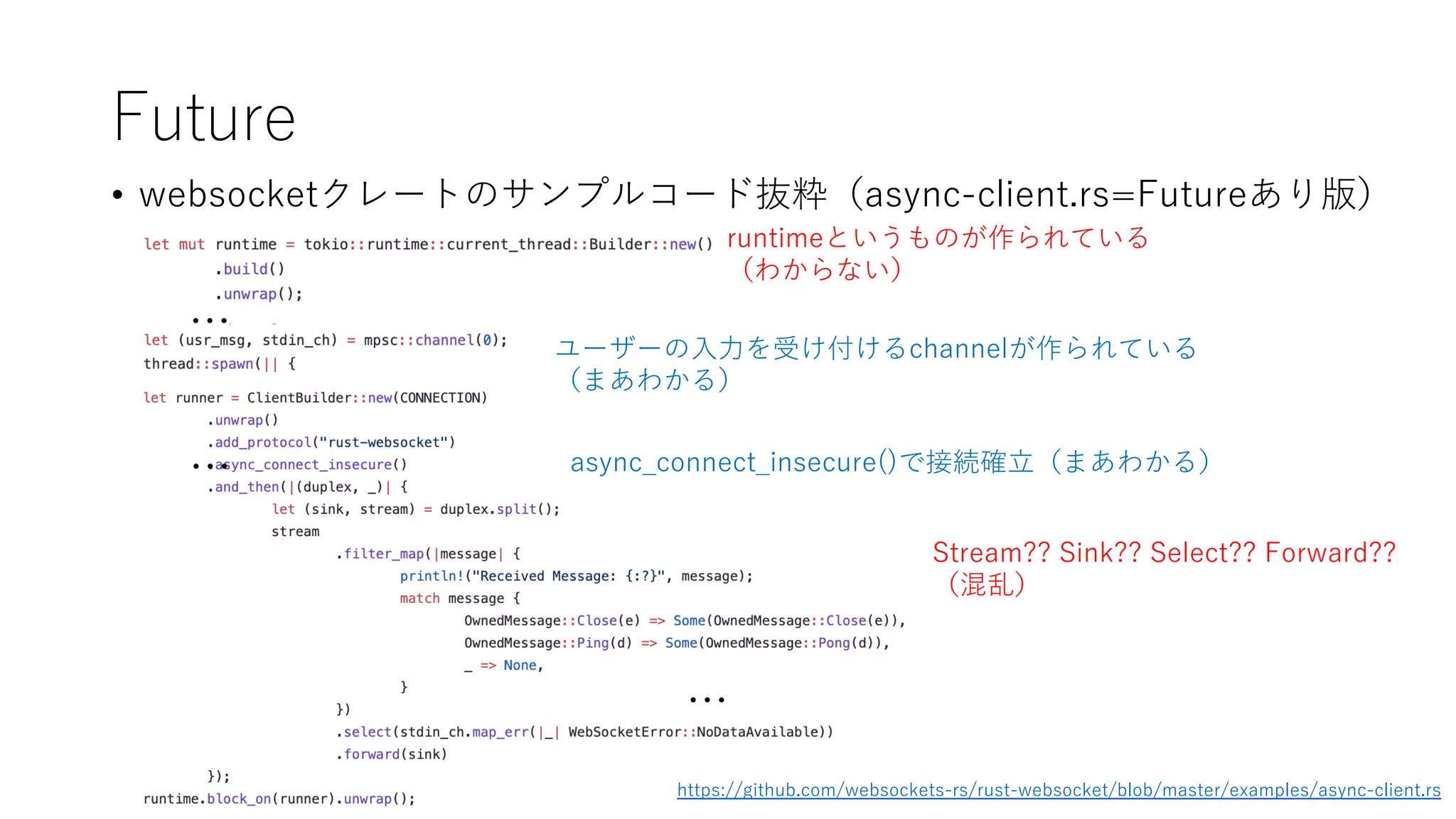1456x819 pixels.
Task: Click the blue 'async_connect_insecure()で接続確立' annotation
Action: tap(890, 462)
